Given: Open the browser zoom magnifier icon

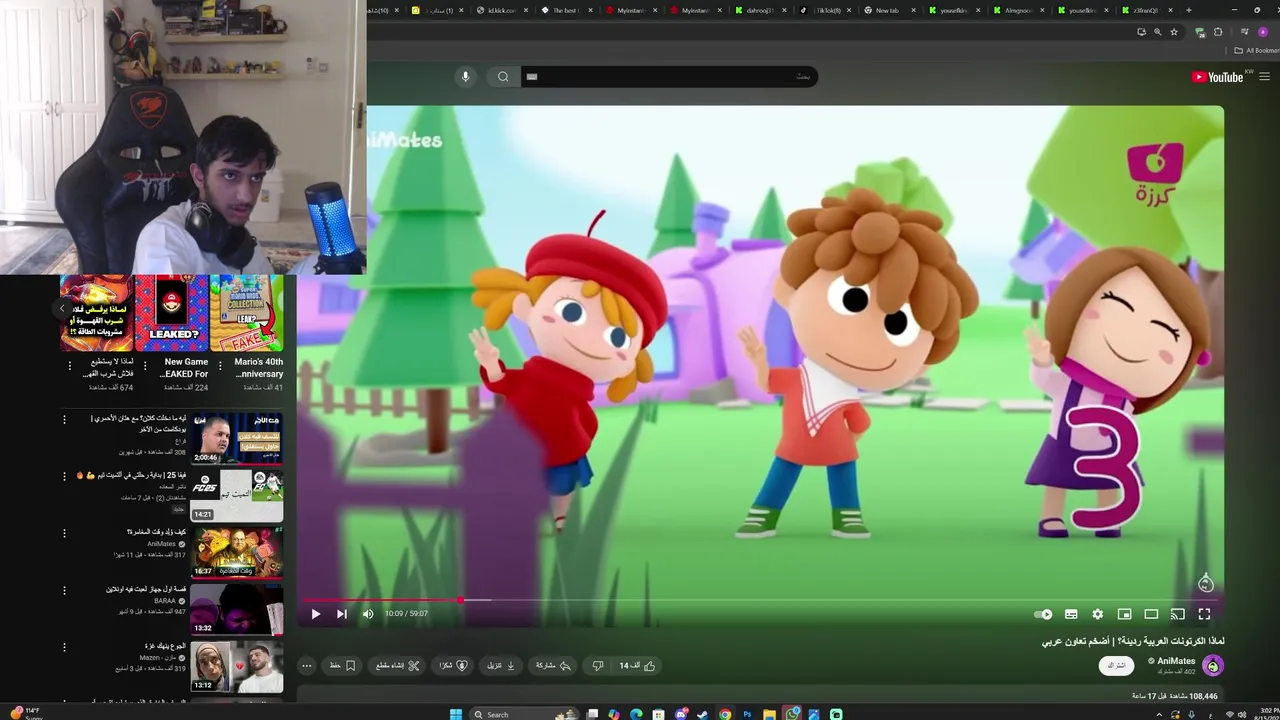Looking at the screenshot, I should [1158, 32].
